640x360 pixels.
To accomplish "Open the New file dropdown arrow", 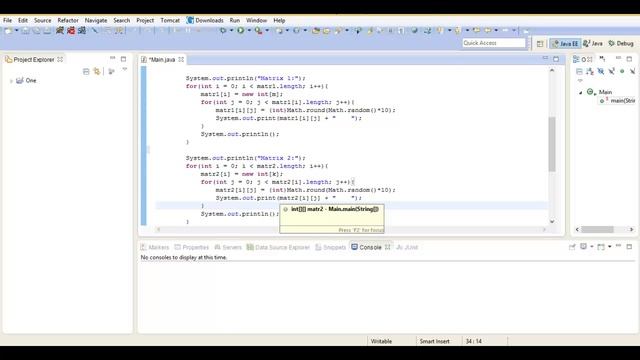I will point(17,31).
